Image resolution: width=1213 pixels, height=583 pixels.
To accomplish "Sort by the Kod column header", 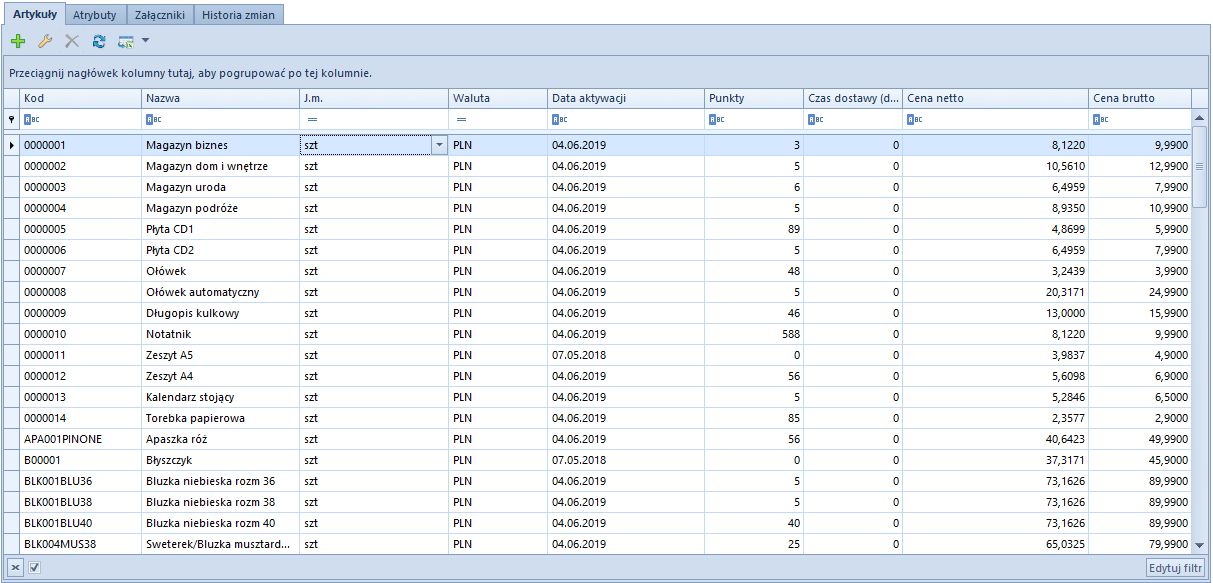I will [x=80, y=98].
